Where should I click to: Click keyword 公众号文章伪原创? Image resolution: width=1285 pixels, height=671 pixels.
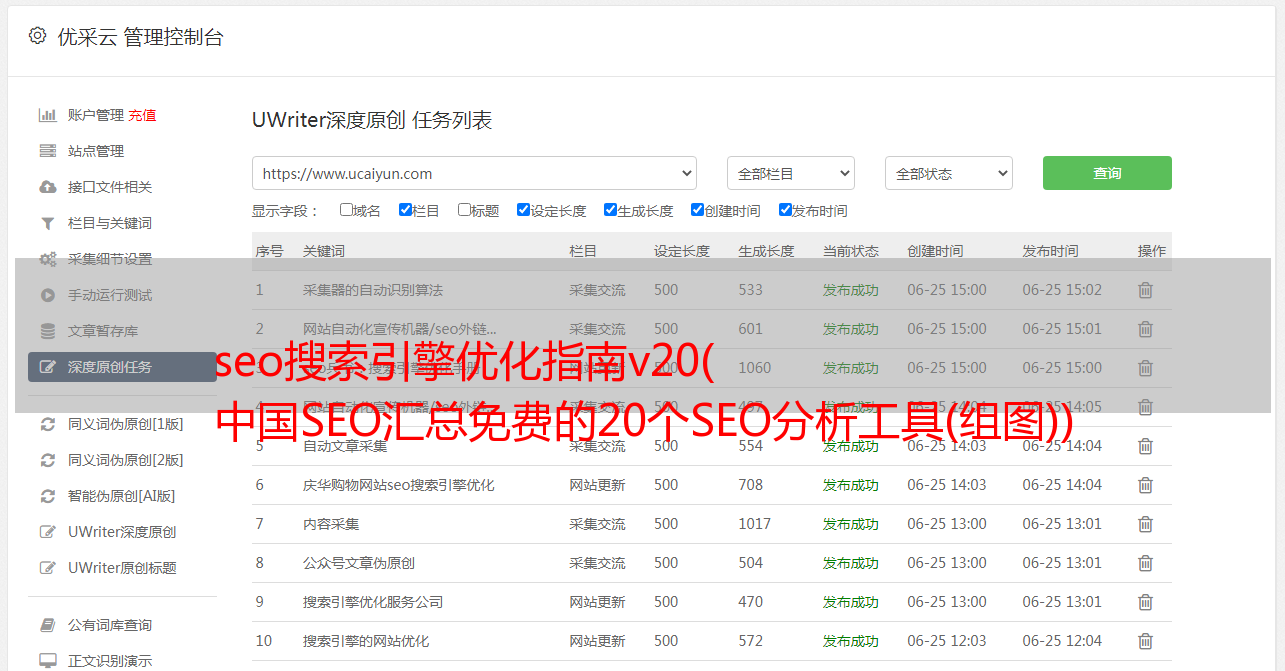point(359,563)
